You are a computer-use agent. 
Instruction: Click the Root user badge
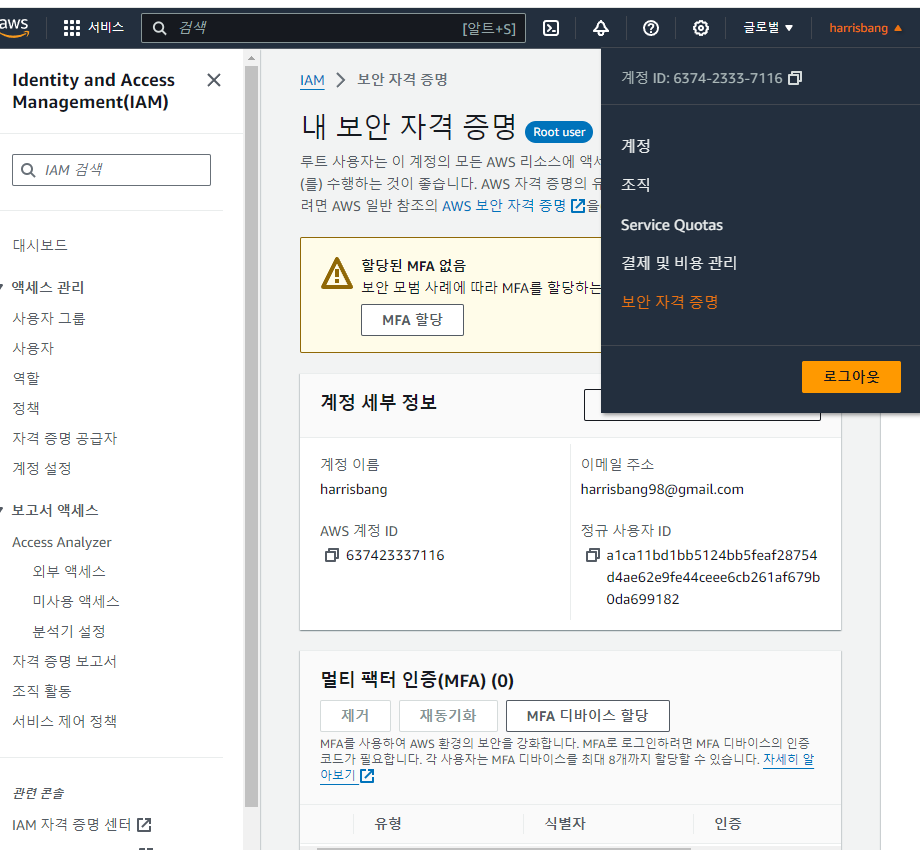pos(559,132)
